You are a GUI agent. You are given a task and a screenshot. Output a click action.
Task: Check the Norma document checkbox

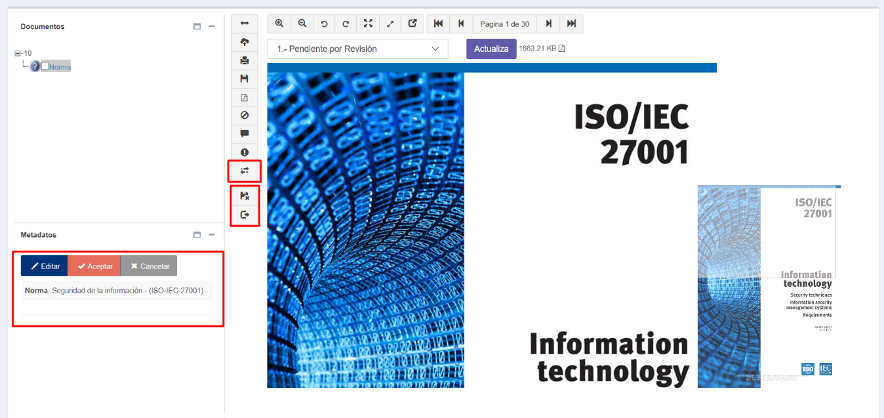(x=45, y=67)
